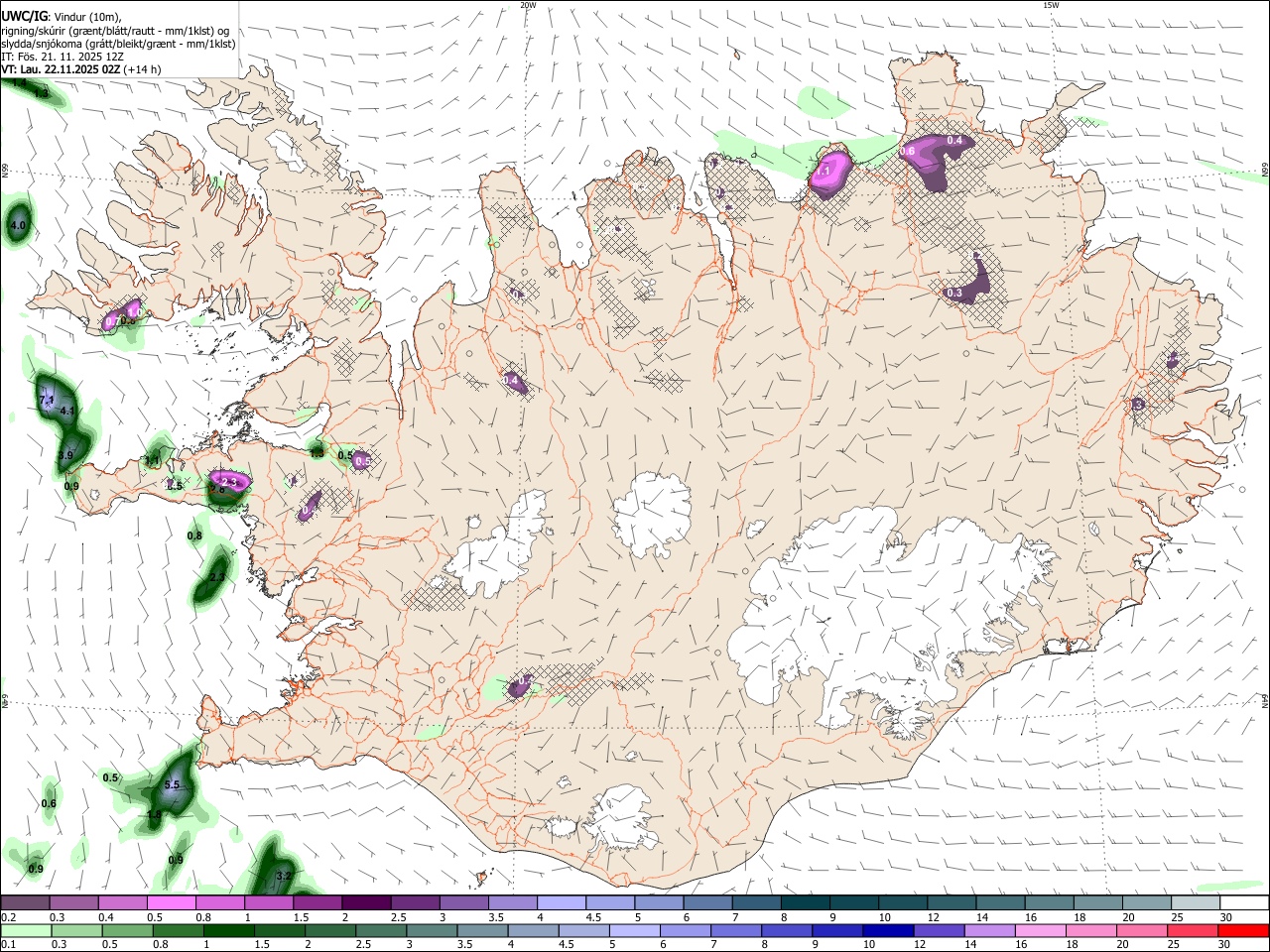Screen dimensions: 1270x952
Task: Click the Hofsjökull glacier in central Iceland
Action: tap(653, 514)
